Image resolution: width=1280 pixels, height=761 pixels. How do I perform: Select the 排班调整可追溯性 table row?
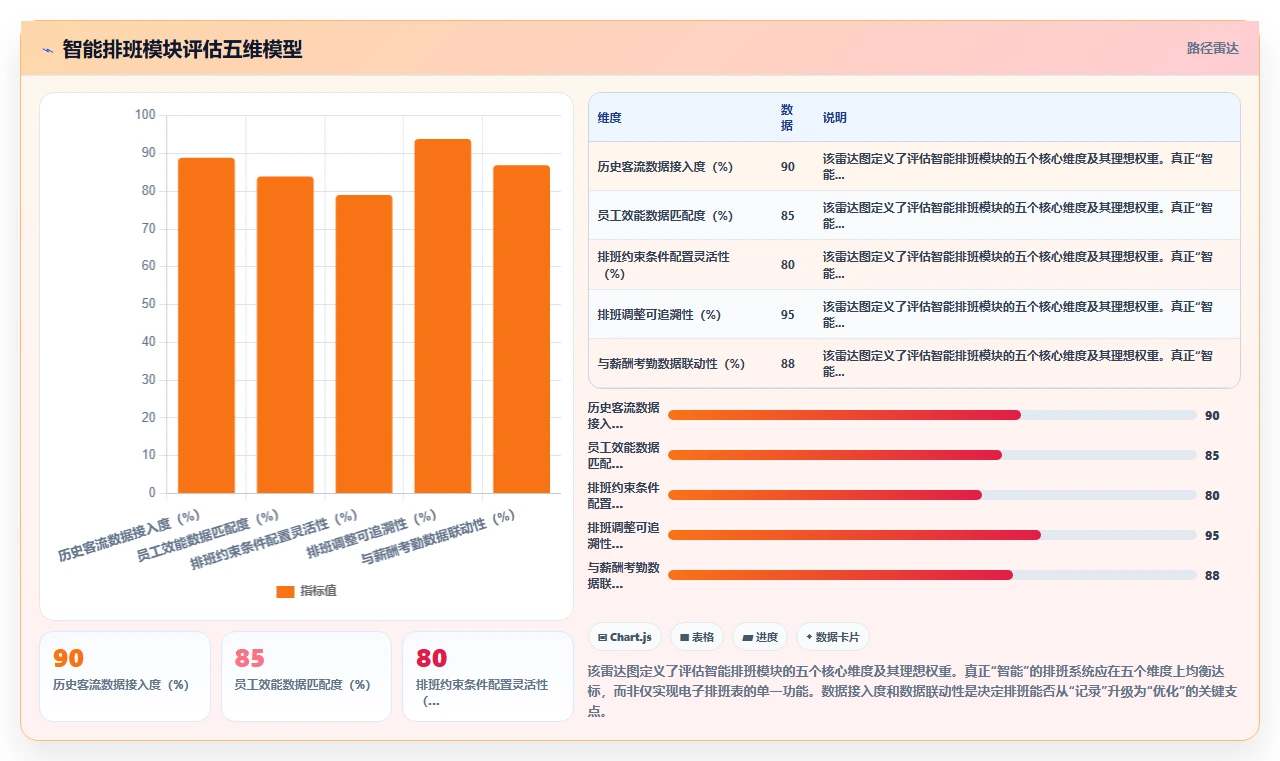click(x=914, y=314)
